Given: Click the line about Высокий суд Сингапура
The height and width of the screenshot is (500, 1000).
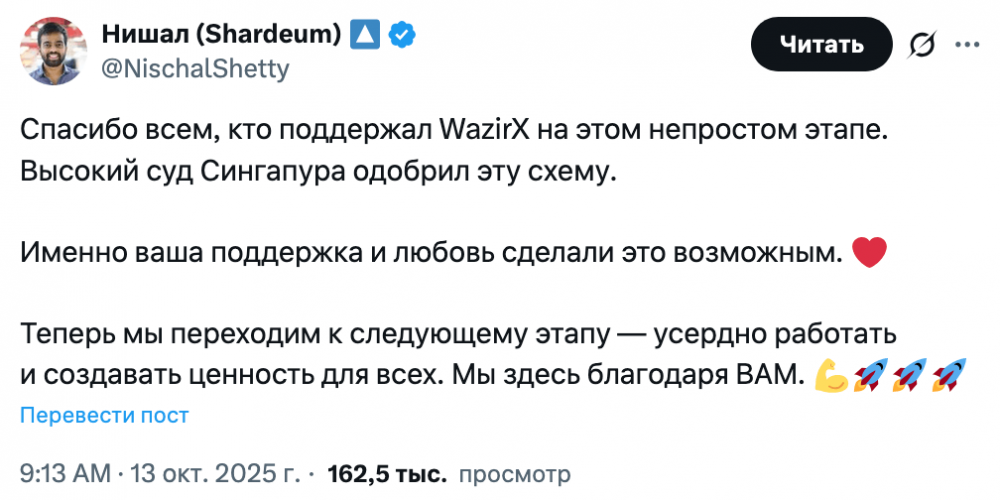Looking at the screenshot, I should pos(320,170).
